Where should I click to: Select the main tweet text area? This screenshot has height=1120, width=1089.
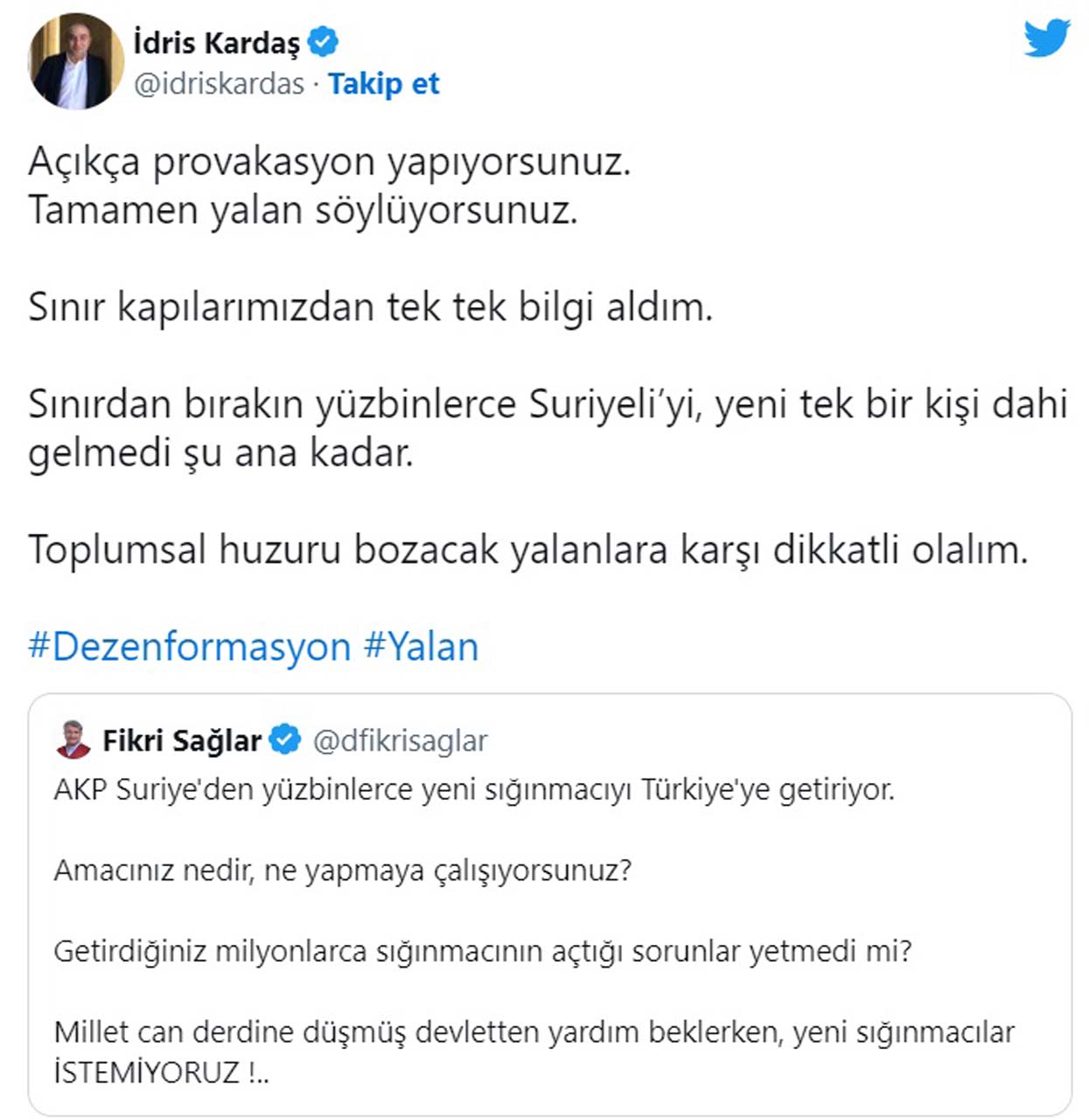click(525, 350)
